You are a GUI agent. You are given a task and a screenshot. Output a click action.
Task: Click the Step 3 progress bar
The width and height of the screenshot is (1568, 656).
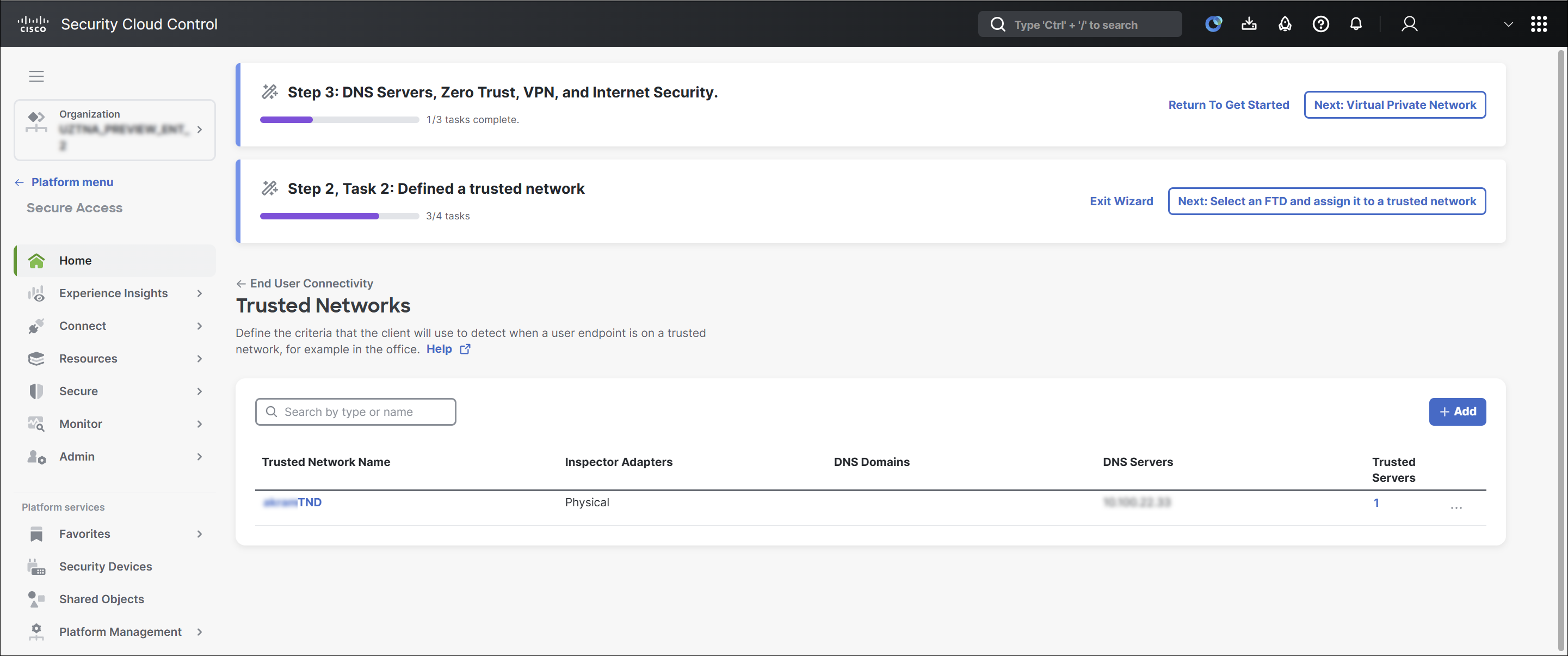point(339,119)
